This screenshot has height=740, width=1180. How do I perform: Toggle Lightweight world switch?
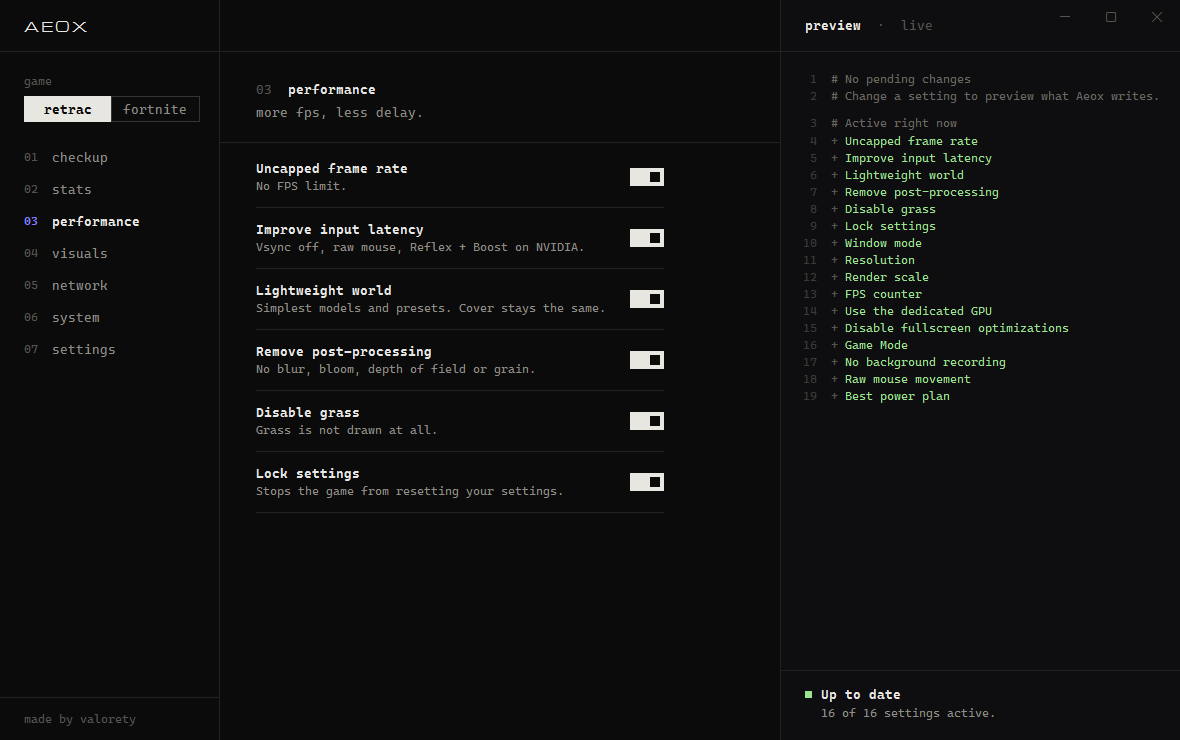[x=646, y=299]
